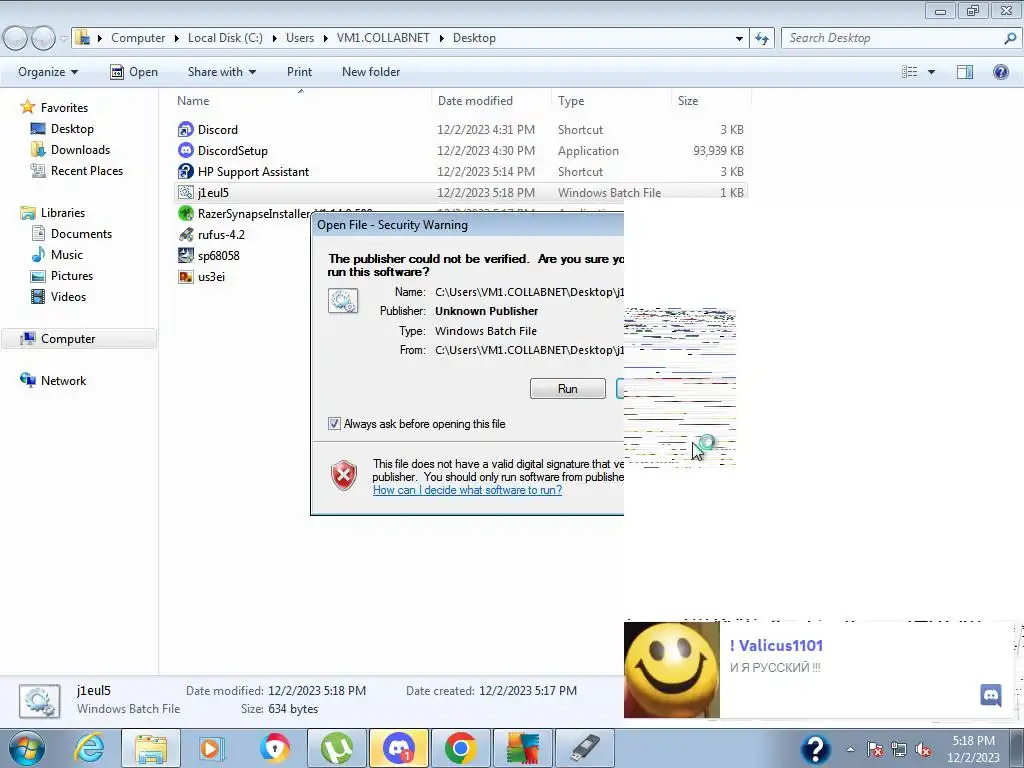Screen dimensions: 1024x768
Task: Open the muted volume tray icon
Action: pos(923,750)
